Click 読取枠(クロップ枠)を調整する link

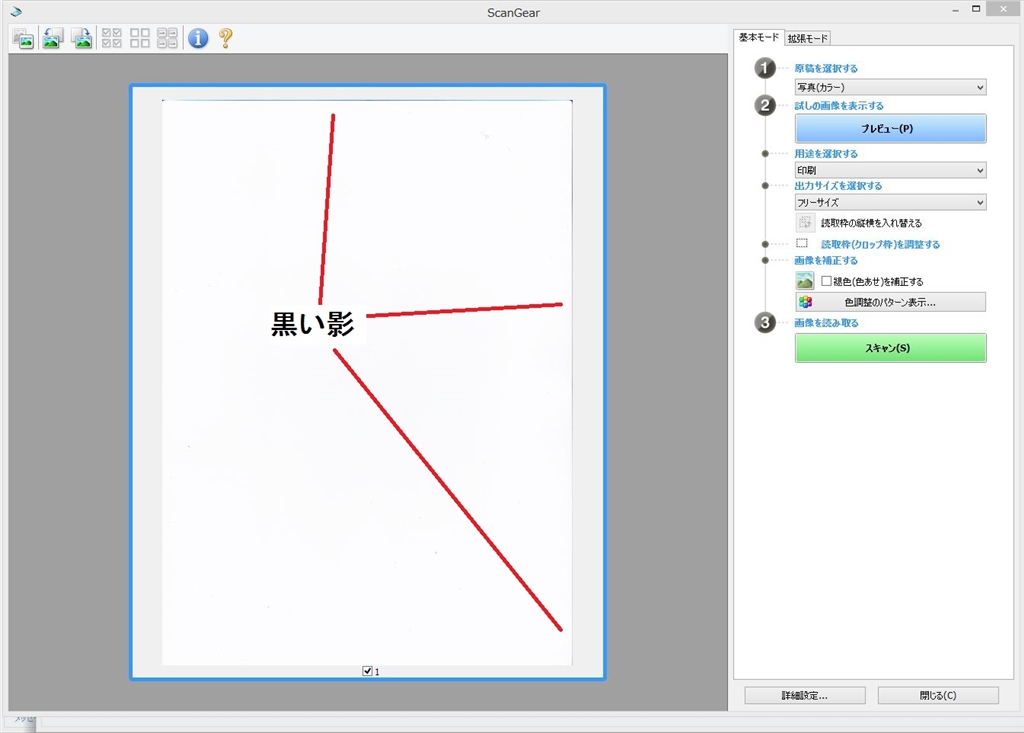[880, 244]
